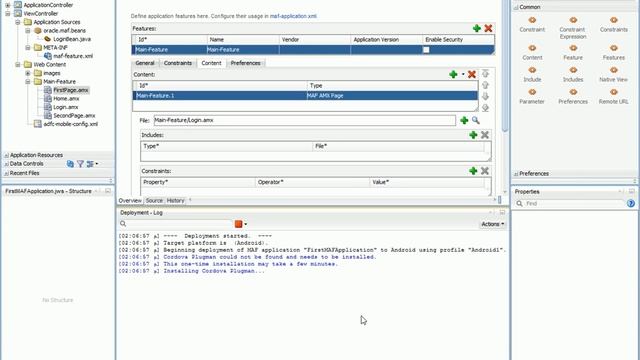Image resolution: width=640 pixels, height=360 pixels.
Task: Select the Constraint Expression component
Action: (573, 28)
